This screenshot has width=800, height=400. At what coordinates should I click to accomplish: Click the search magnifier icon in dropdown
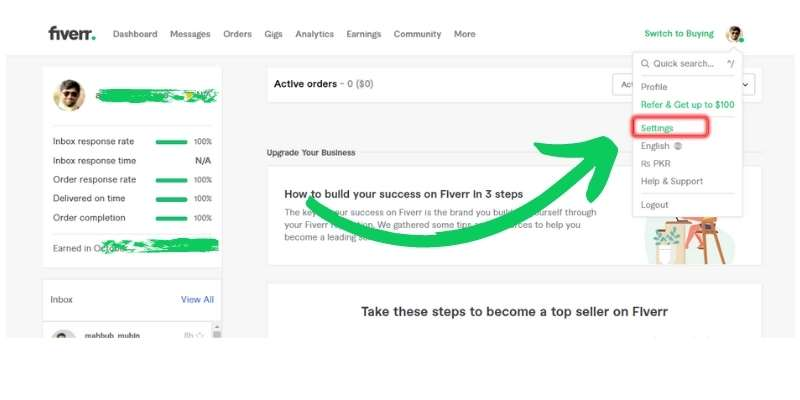tap(645, 64)
